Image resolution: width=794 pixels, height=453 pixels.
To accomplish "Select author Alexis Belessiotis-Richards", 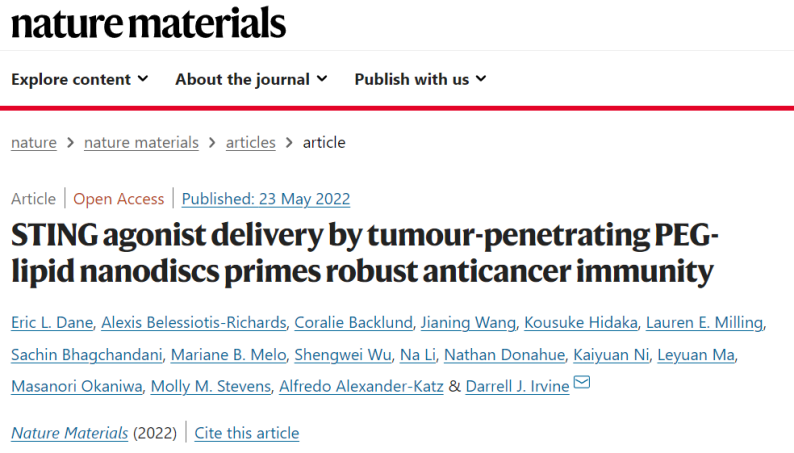I will [194, 322].
